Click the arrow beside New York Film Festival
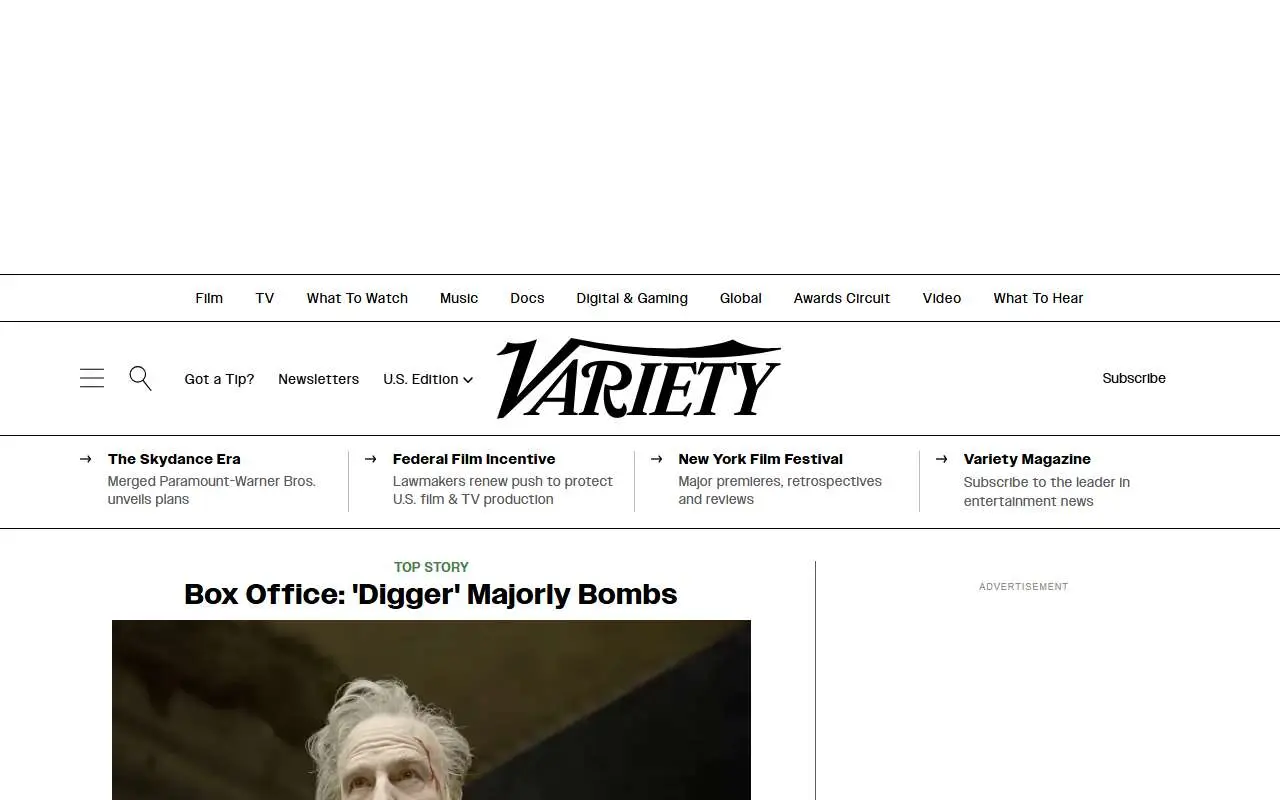This screenshot has height=800, width=1280. coord(657,459)
